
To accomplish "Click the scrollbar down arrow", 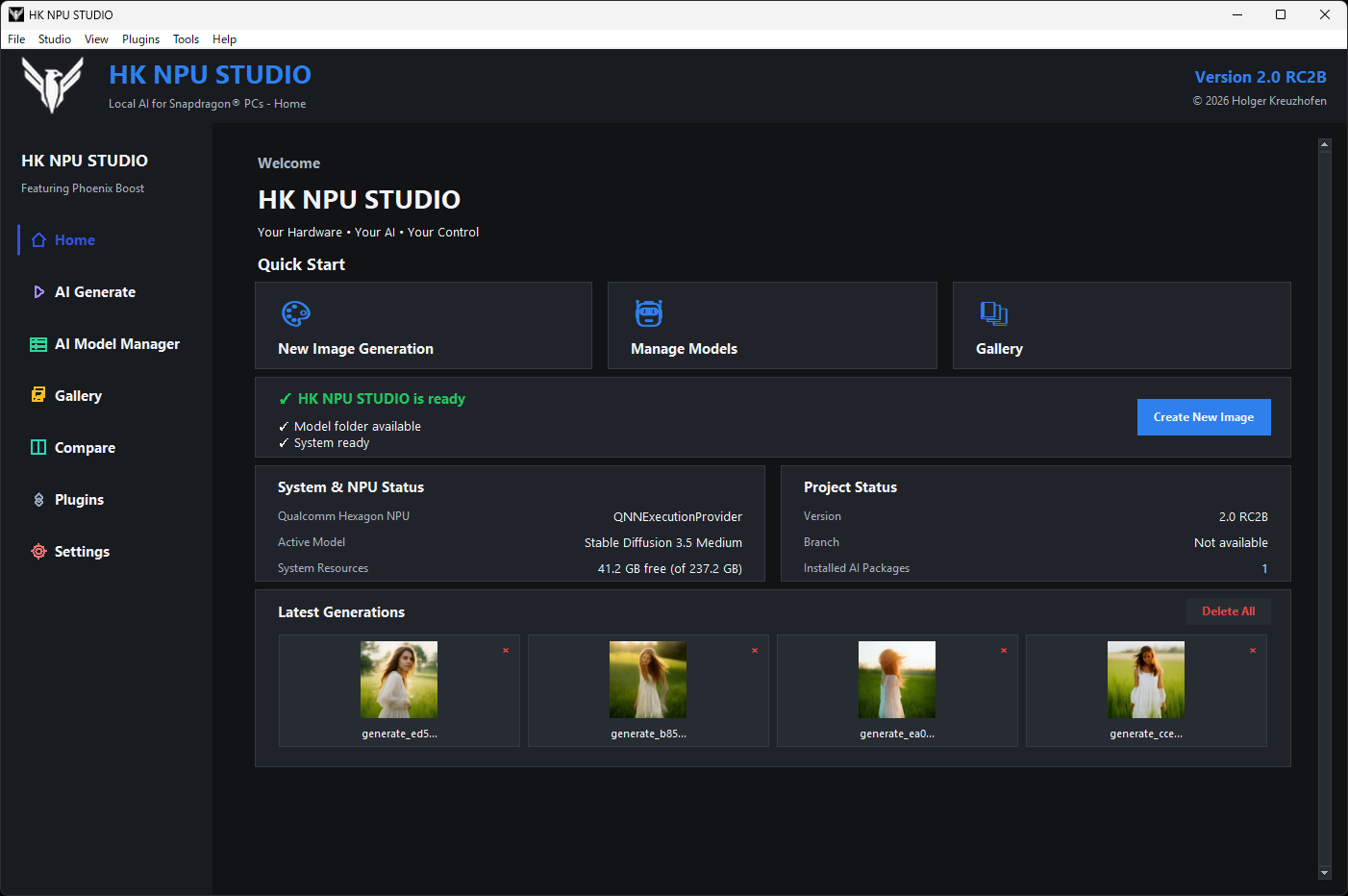I will click(x=1325, y=873).
